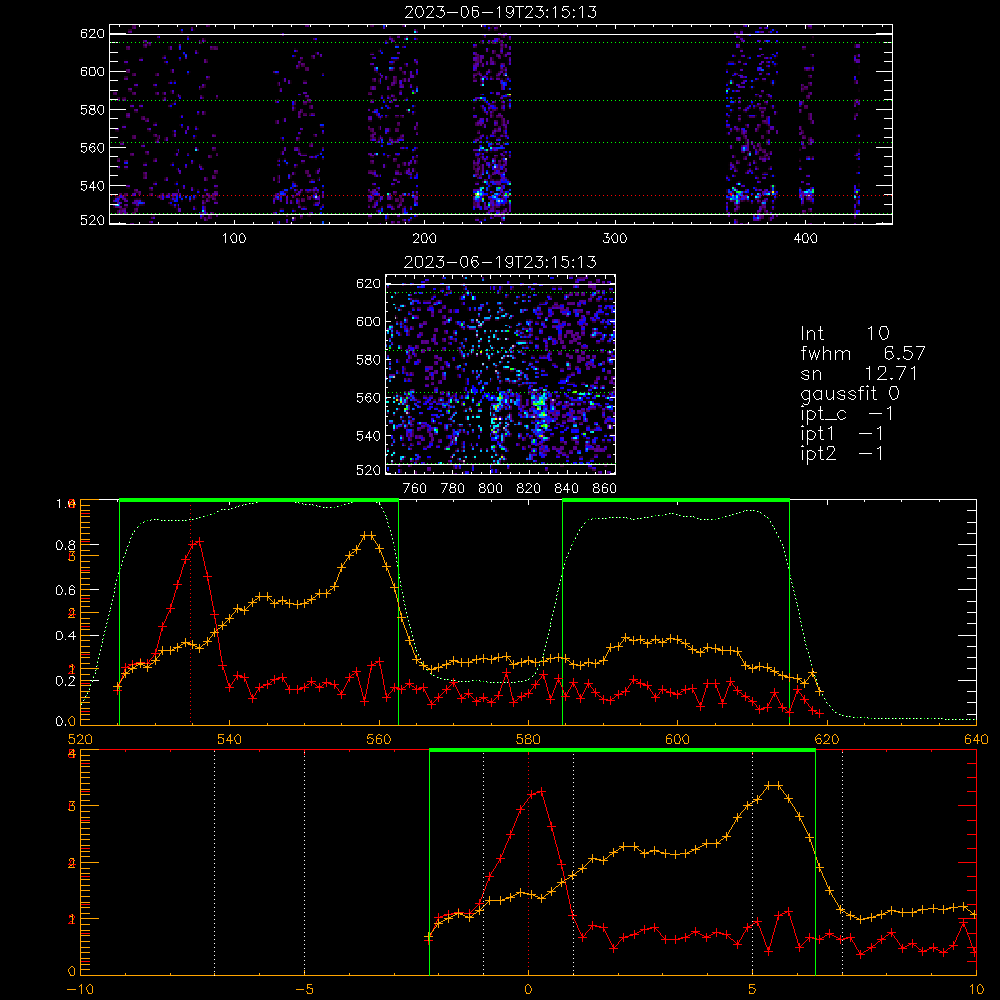This screenshot has width=1000, height=1000.
Task: Click the thick green bar atop the bottom plot
Action: (622, 750)
